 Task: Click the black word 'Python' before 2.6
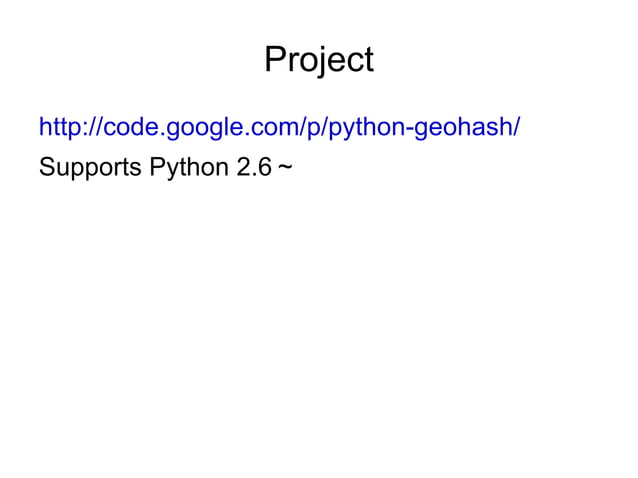189,168
